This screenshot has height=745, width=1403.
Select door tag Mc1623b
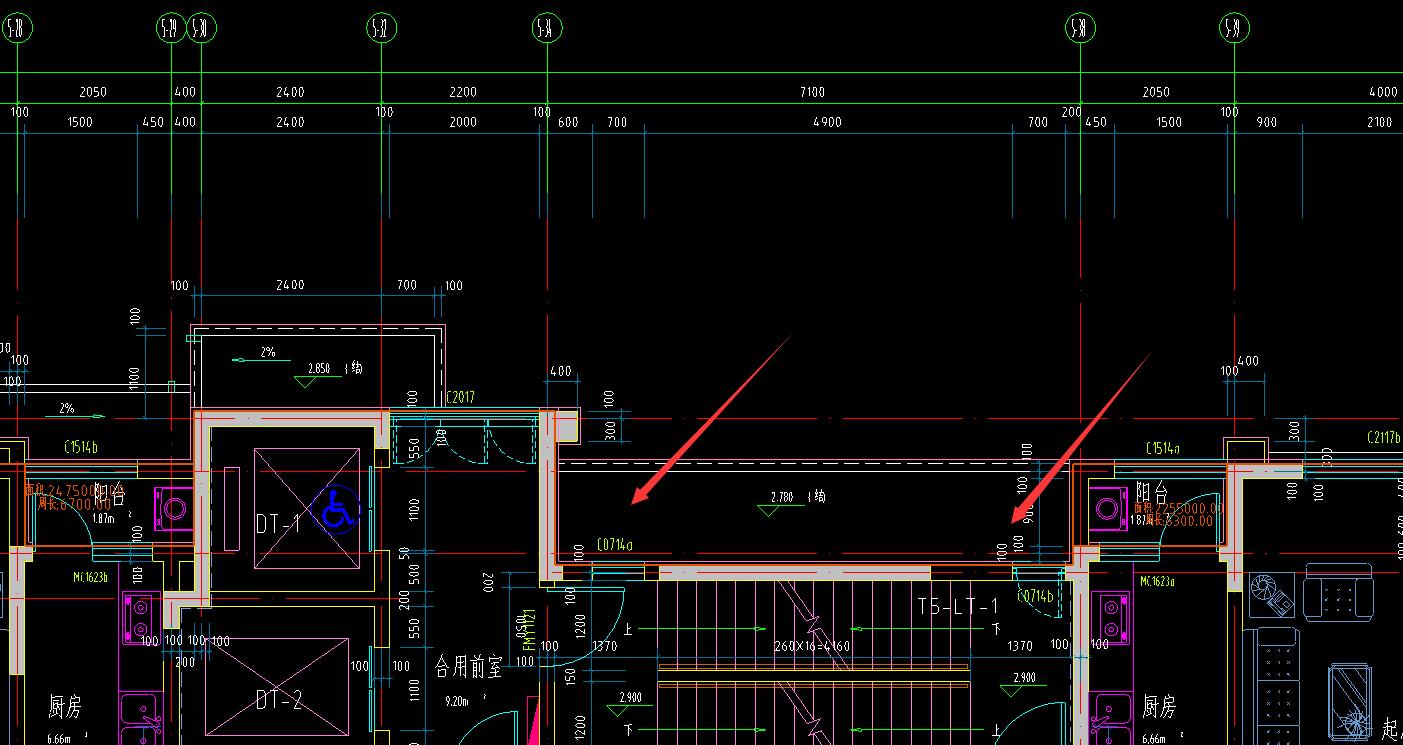click(x=90, y=577)
